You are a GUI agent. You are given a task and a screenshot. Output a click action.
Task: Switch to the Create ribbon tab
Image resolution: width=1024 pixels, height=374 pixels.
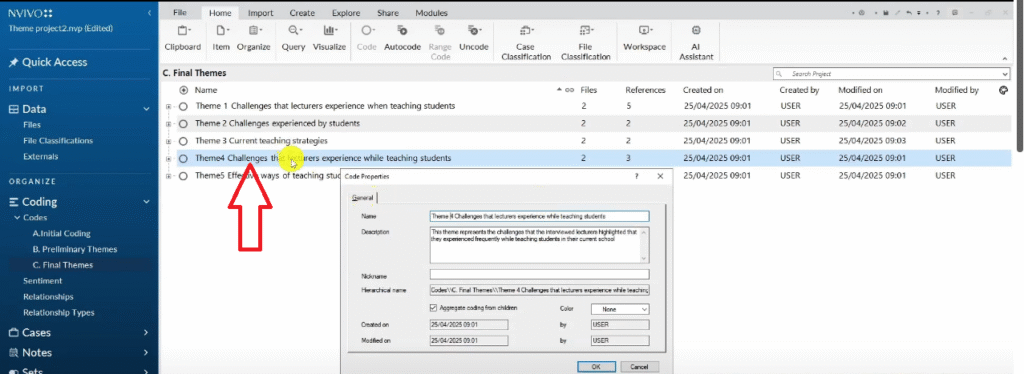point(302,12)
